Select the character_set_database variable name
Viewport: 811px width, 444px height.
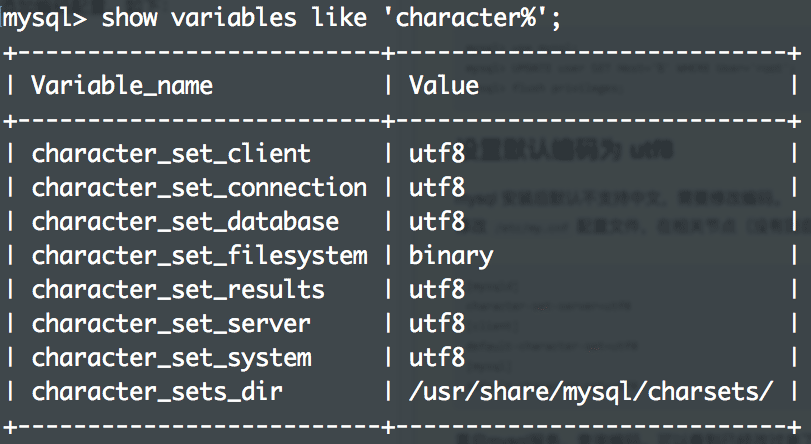click(185, 221)
